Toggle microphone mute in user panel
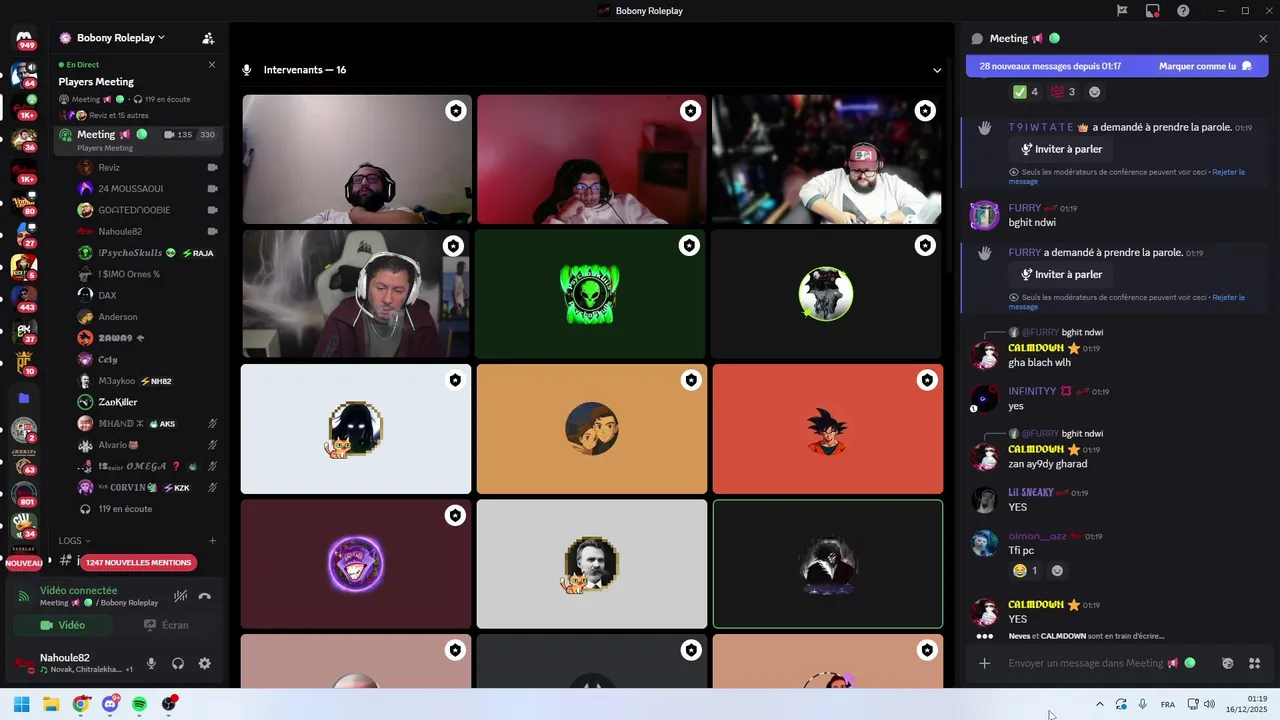This screenshot has width=1280, height=720. pos(151,663)
